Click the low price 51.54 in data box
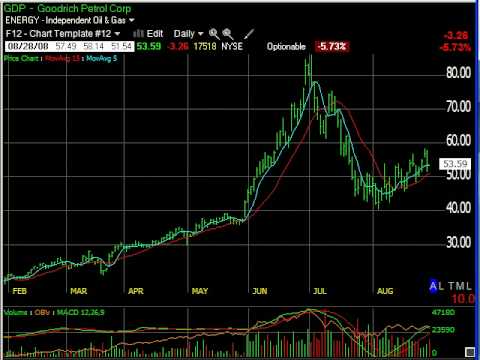Screen dimensions: 480x360 tap(121, 46)
